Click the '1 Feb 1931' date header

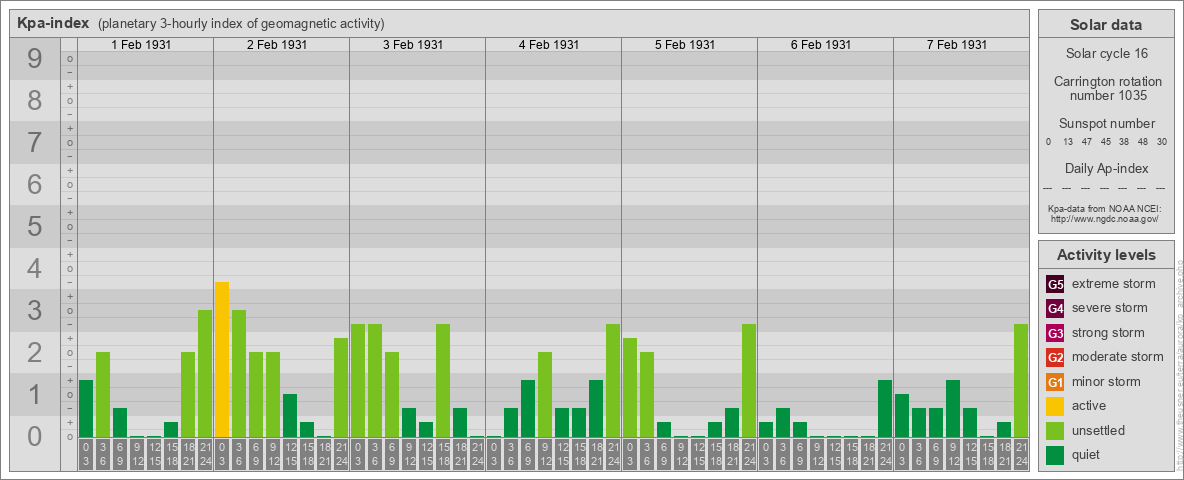141,45
